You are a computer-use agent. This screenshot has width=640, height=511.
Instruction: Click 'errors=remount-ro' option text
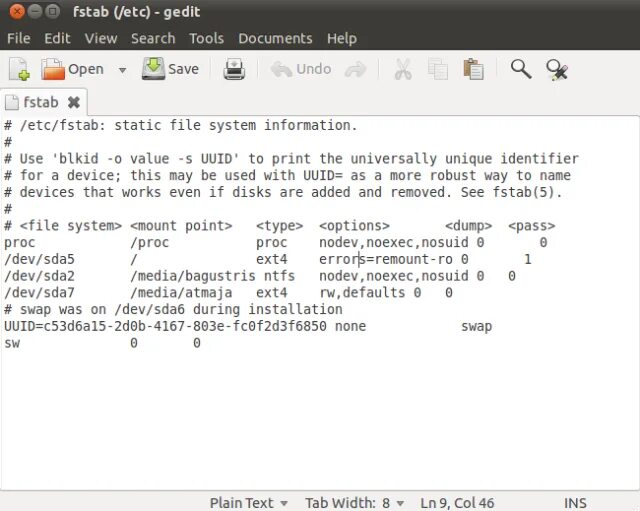click(x=386, y=260)
